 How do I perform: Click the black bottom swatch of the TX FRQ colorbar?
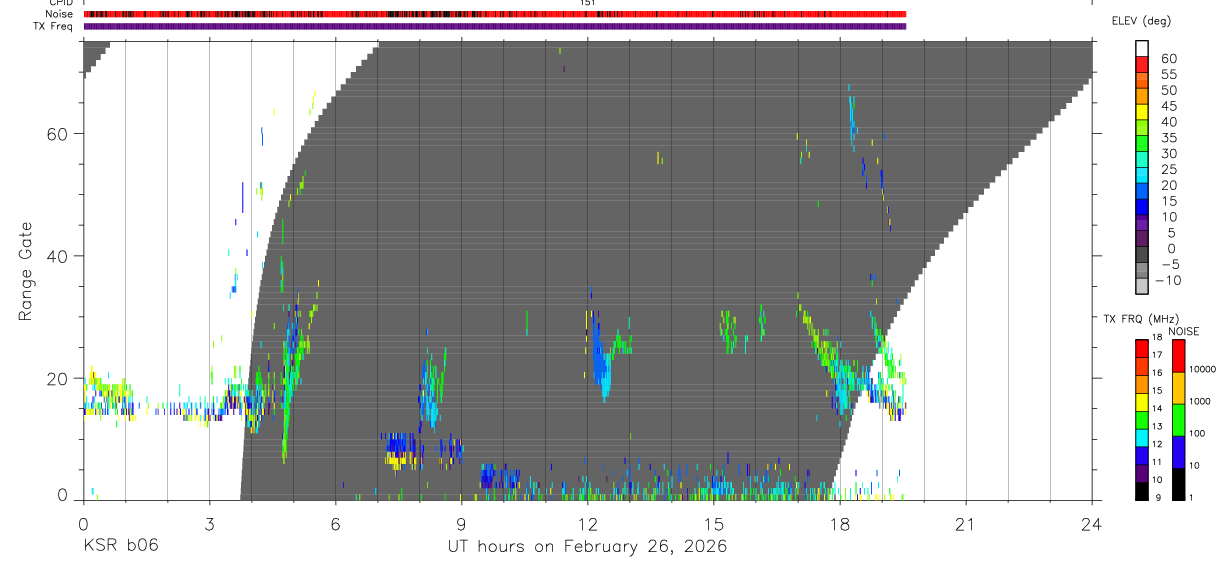click(1141, 491)
